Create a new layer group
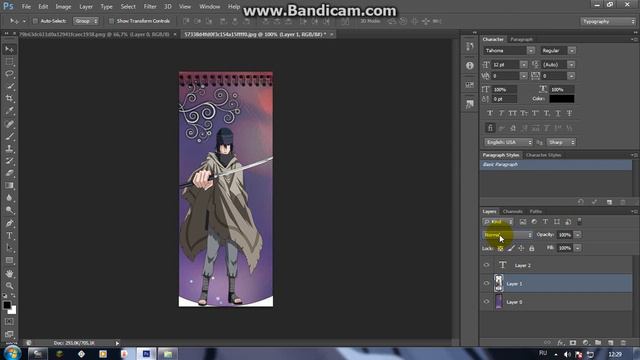 (x=598, y=342)
